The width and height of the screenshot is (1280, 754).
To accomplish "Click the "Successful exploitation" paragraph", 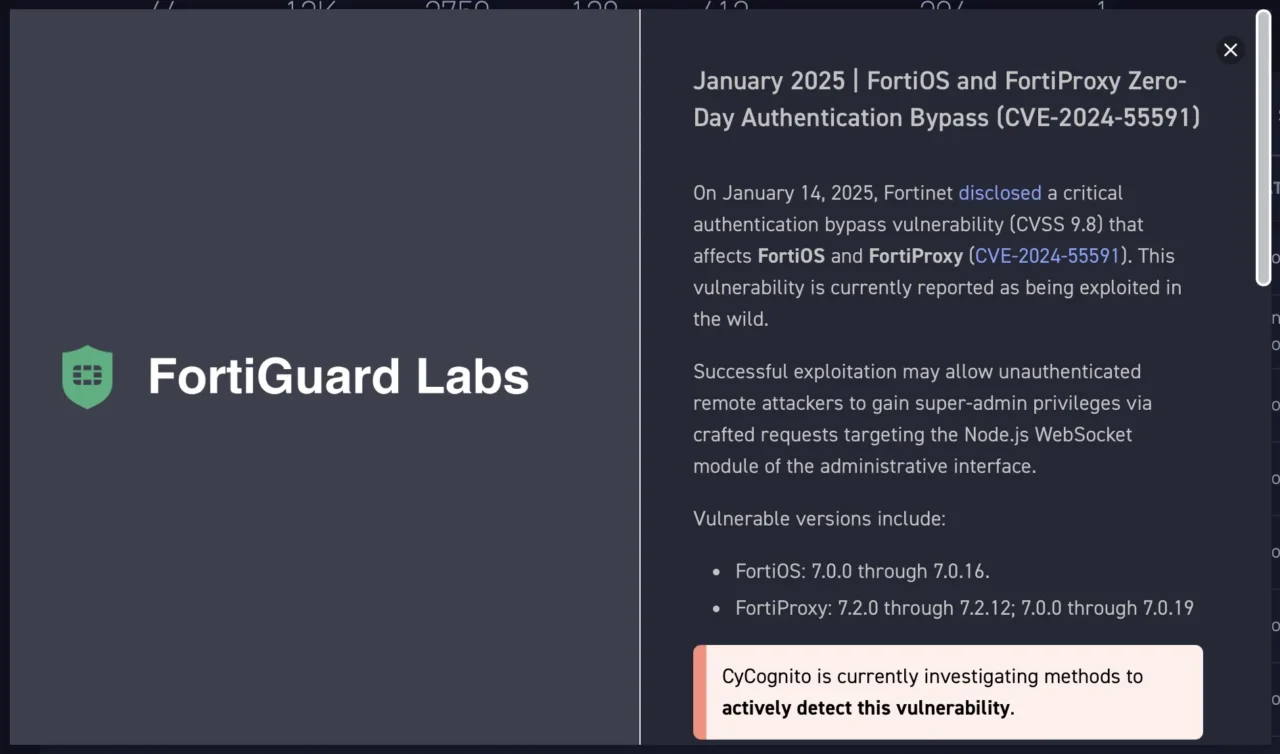I will coord(922,419).
